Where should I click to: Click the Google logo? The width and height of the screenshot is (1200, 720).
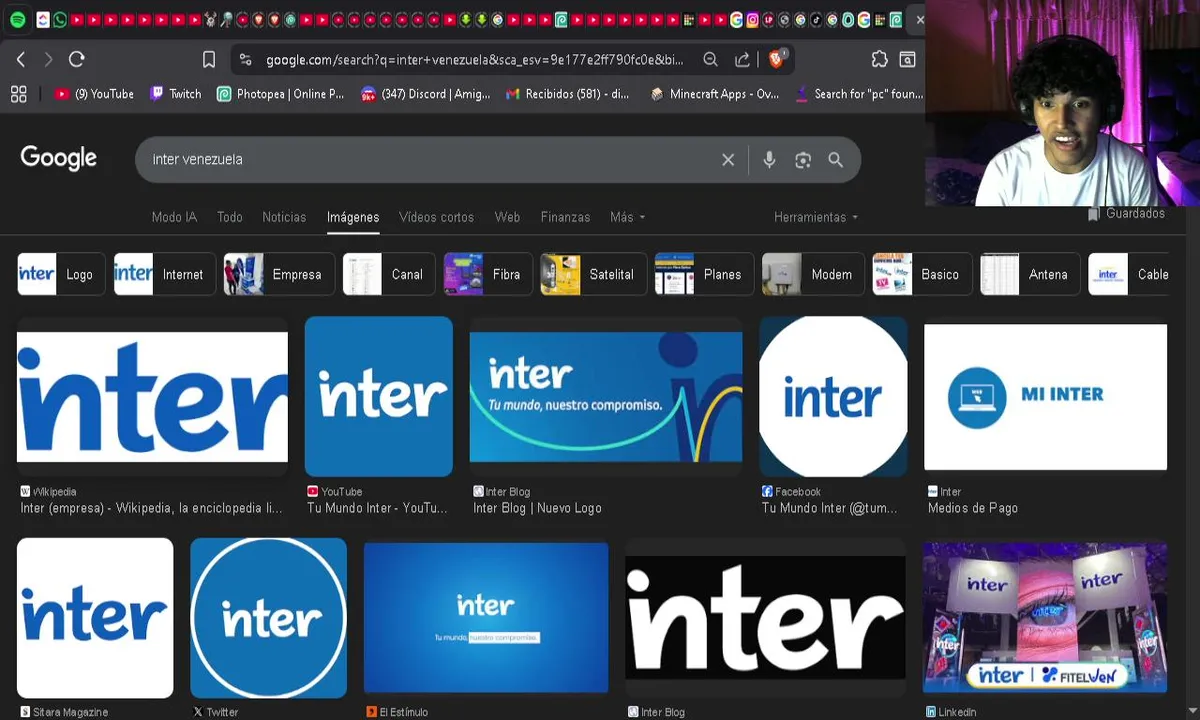tap(59, 158)
